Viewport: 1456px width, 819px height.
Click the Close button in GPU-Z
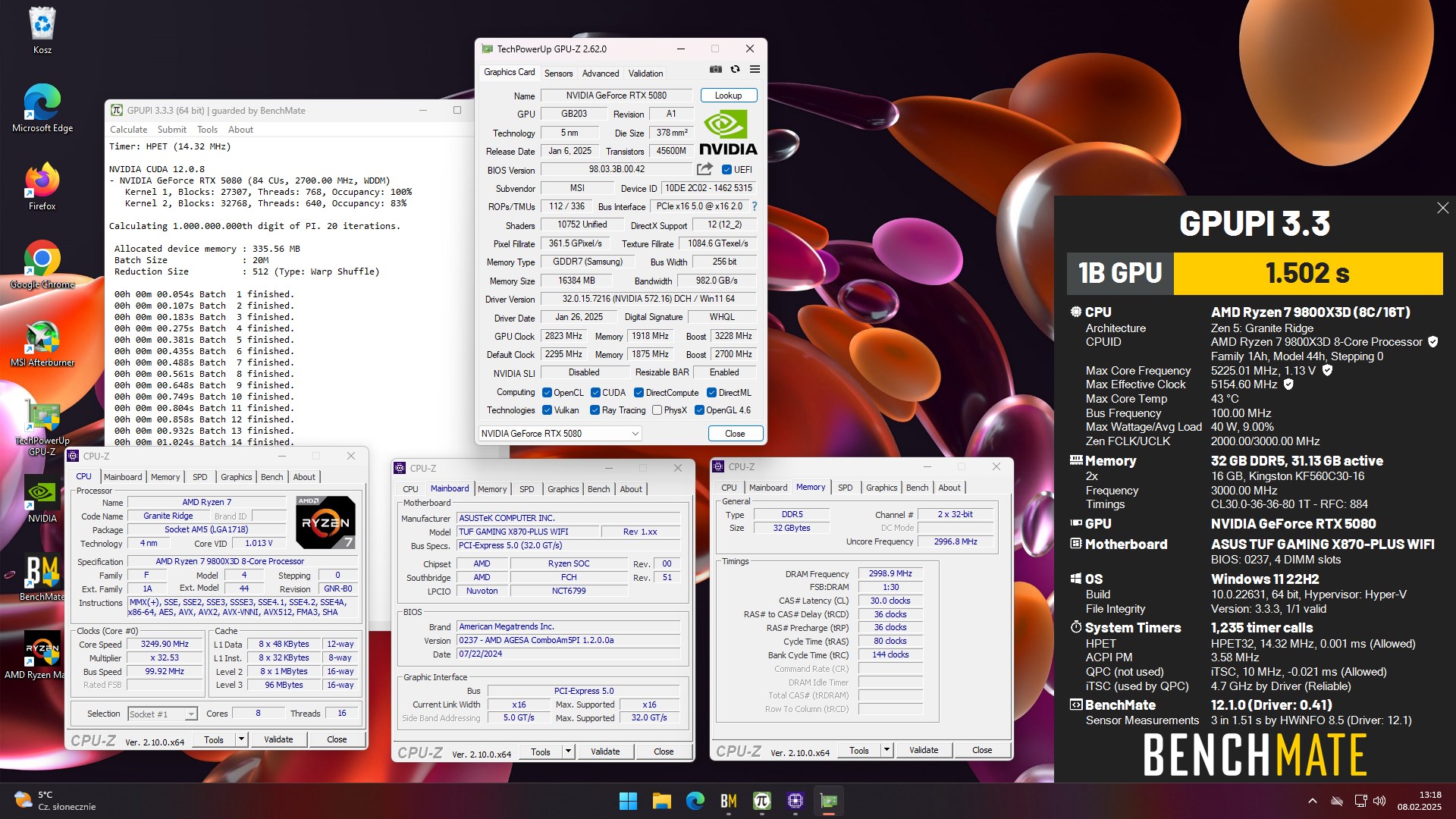click(735, 434)
